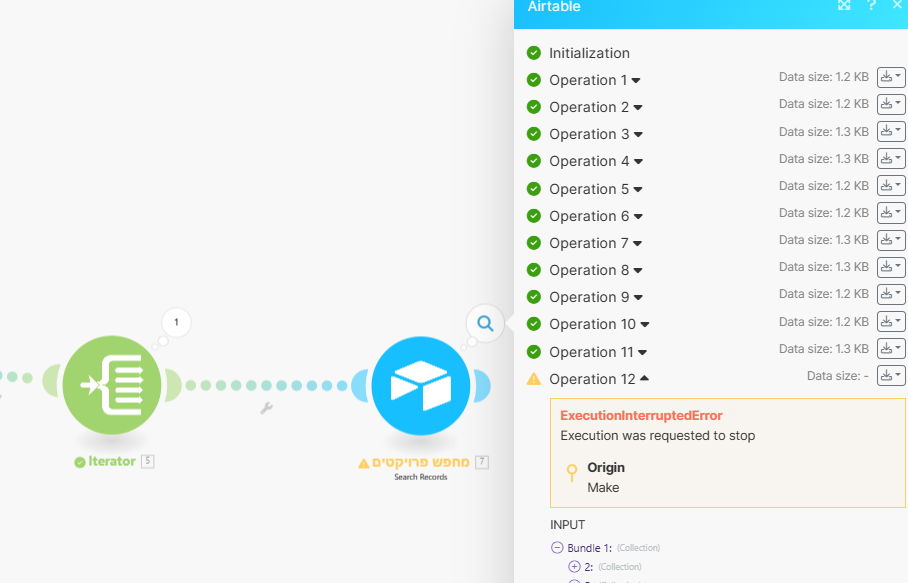The width and height of the screenshot is (908, 583).
Task: Open download menu for Operation 11
Action: click(891, 349)
